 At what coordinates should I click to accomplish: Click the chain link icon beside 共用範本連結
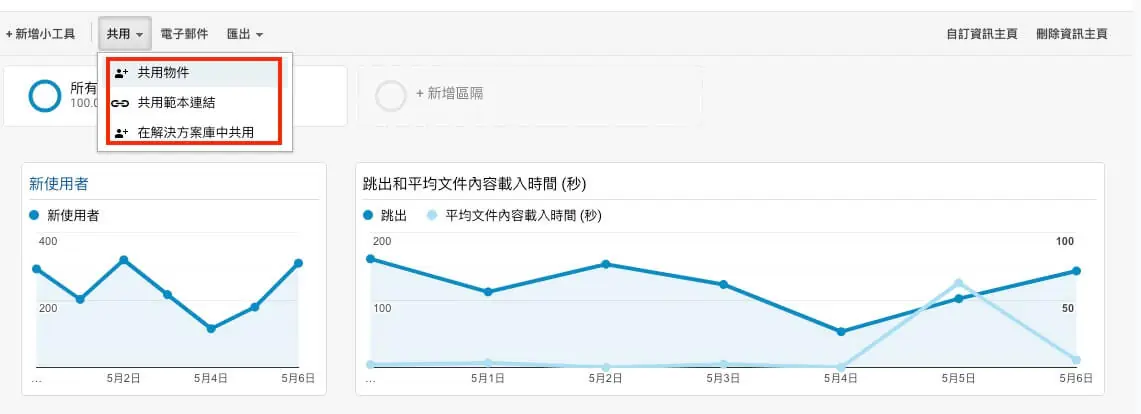click(x=121, y=103)
